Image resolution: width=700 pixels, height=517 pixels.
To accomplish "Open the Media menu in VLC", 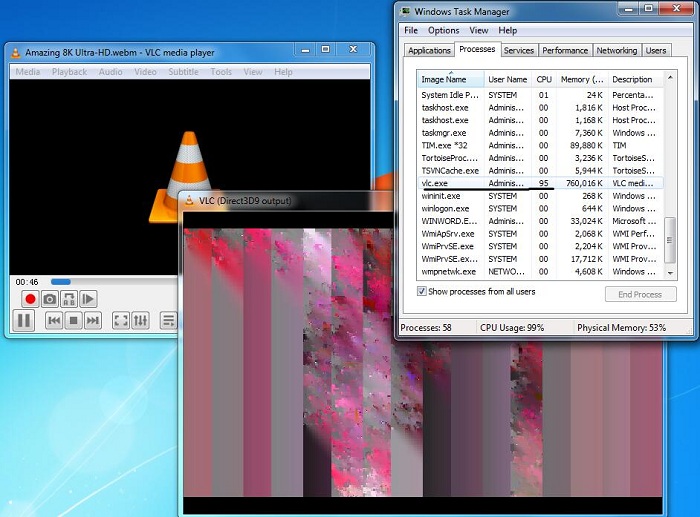I will [28, 72].
